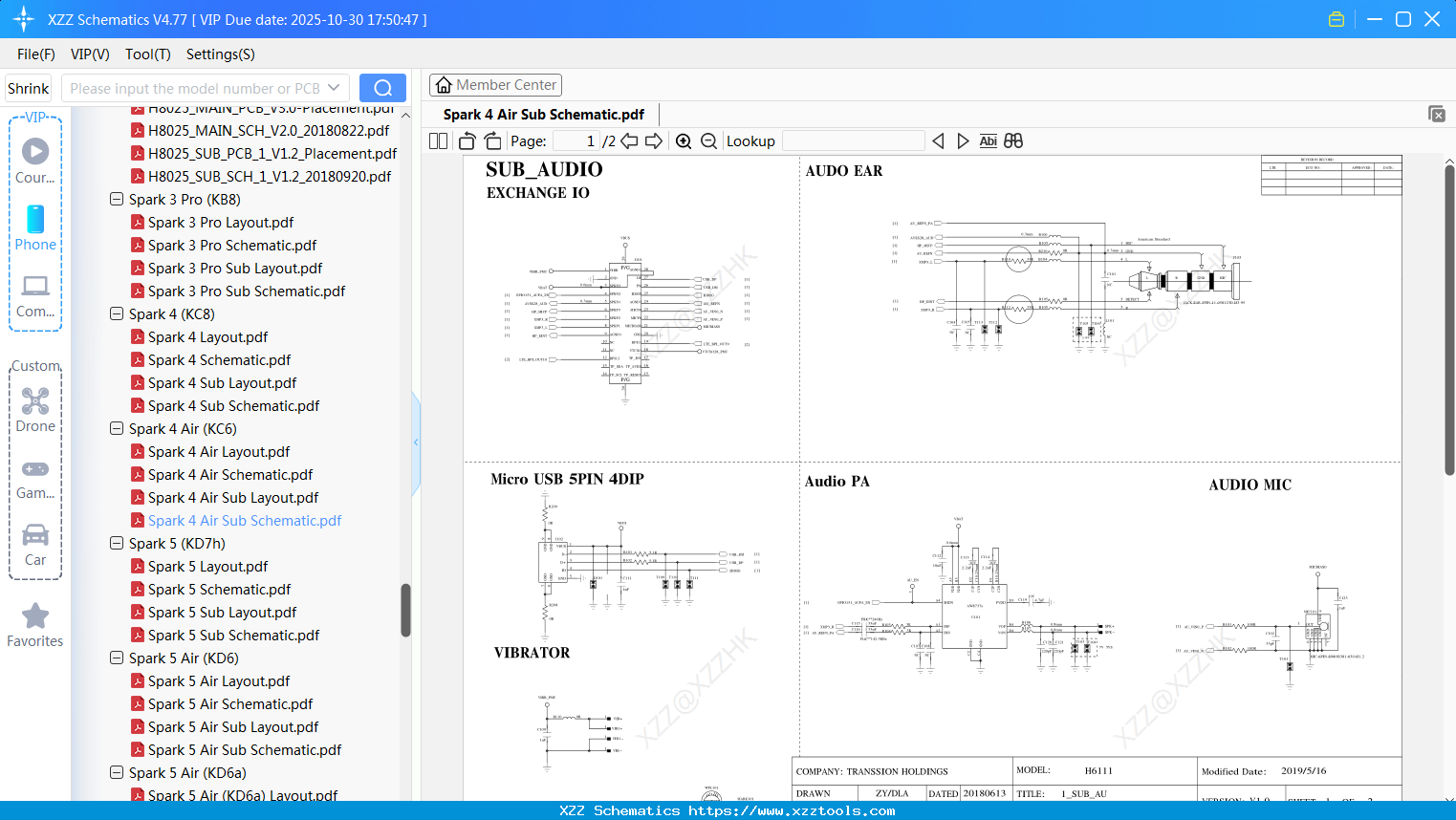The height and width of the screenshot is (820, 1456).
Task: Switch to the Spark 4 Air Sub Schematic tab
Action: (x=543, y=114)
